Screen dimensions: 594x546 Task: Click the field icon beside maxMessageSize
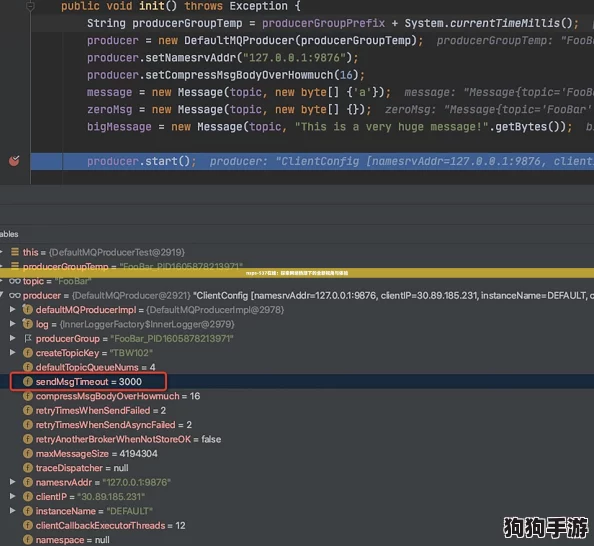pyautogui.click(x=28, y=454)
